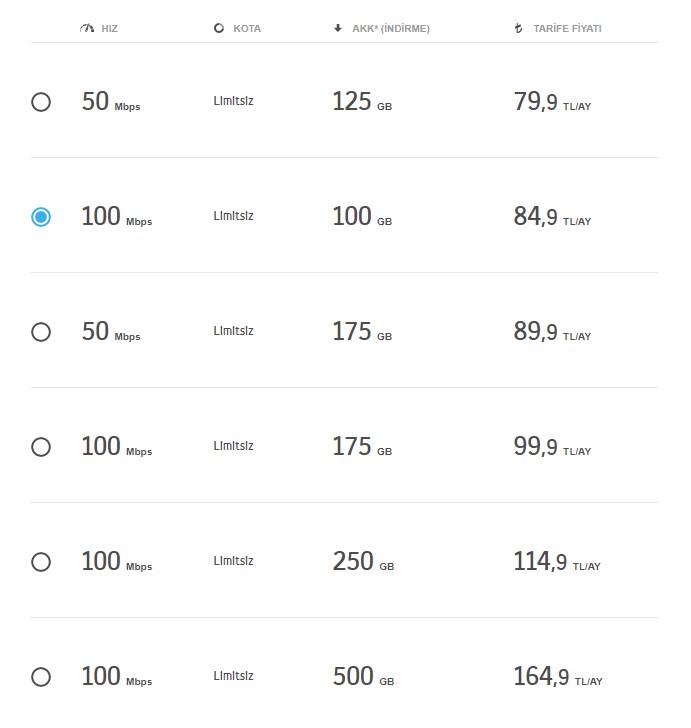Select the 114,9 TL plan radio button
691x728 pixels.
41,562
